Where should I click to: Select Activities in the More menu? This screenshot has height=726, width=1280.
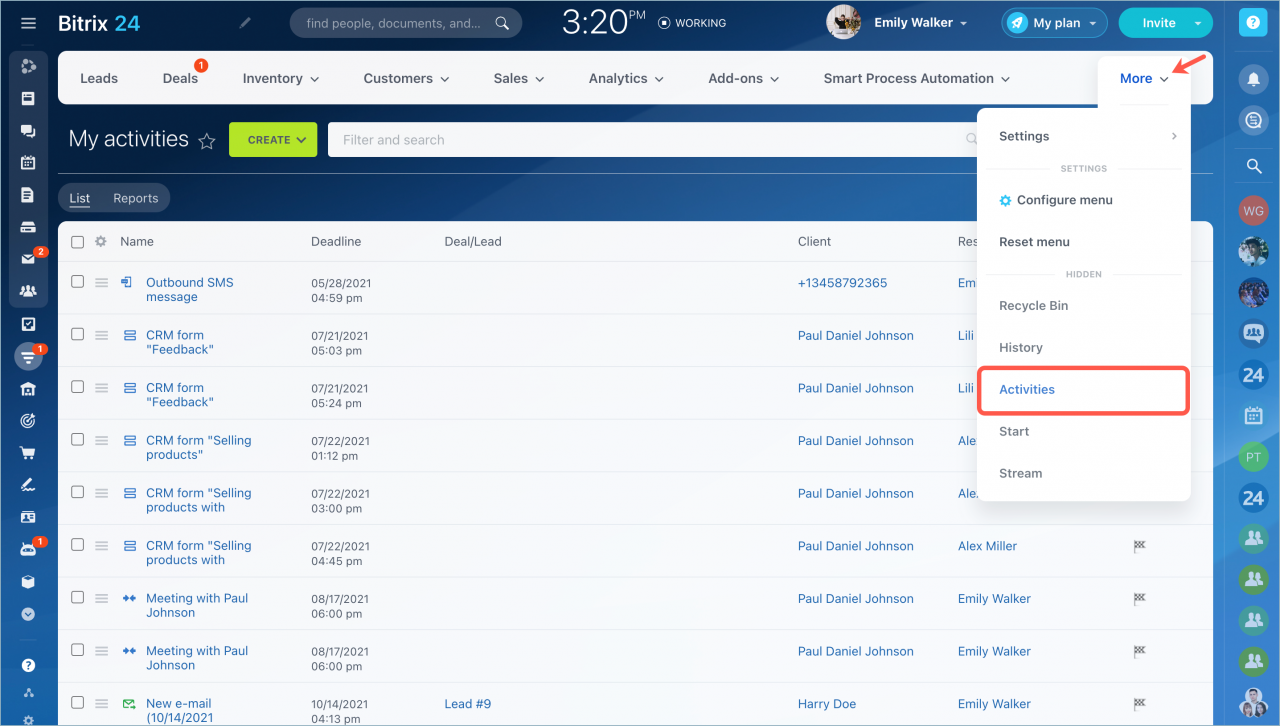(1083, 390)
